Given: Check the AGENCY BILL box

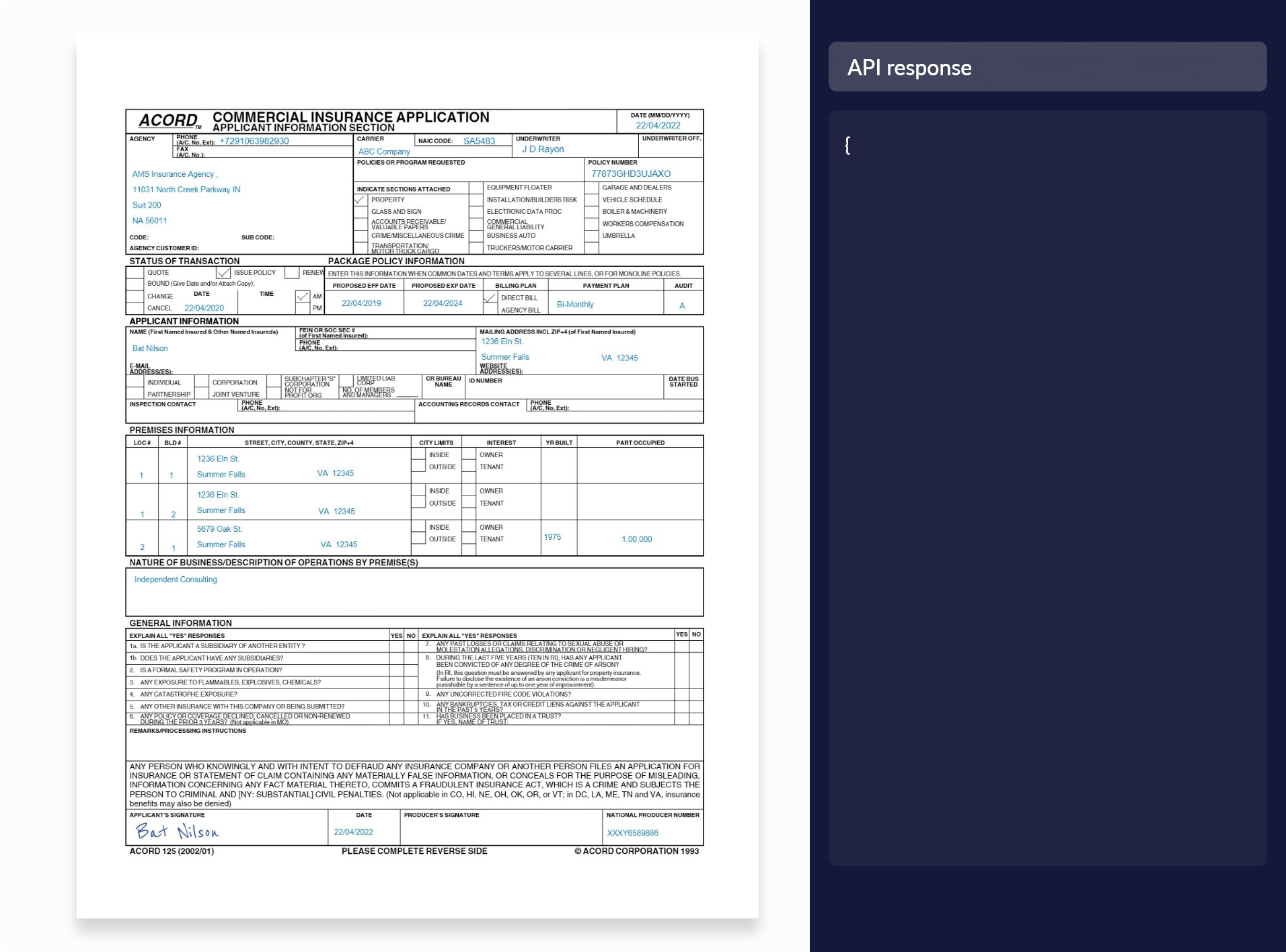Looking at the screenshot, I should coord(490,309).
